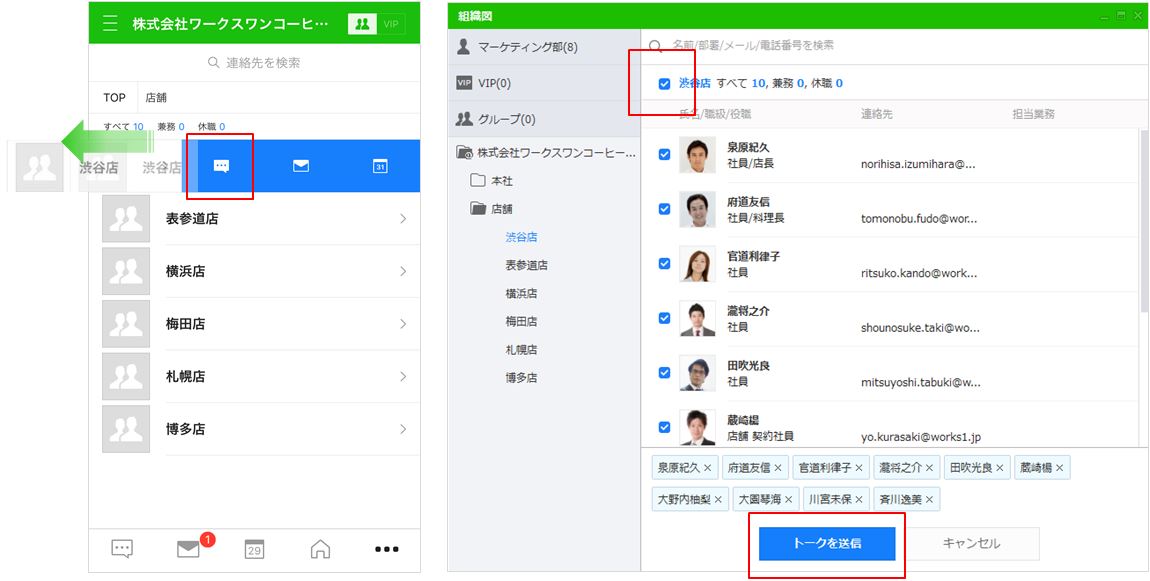Switch to organization contacts icon in header

click(x=362, y=24)
